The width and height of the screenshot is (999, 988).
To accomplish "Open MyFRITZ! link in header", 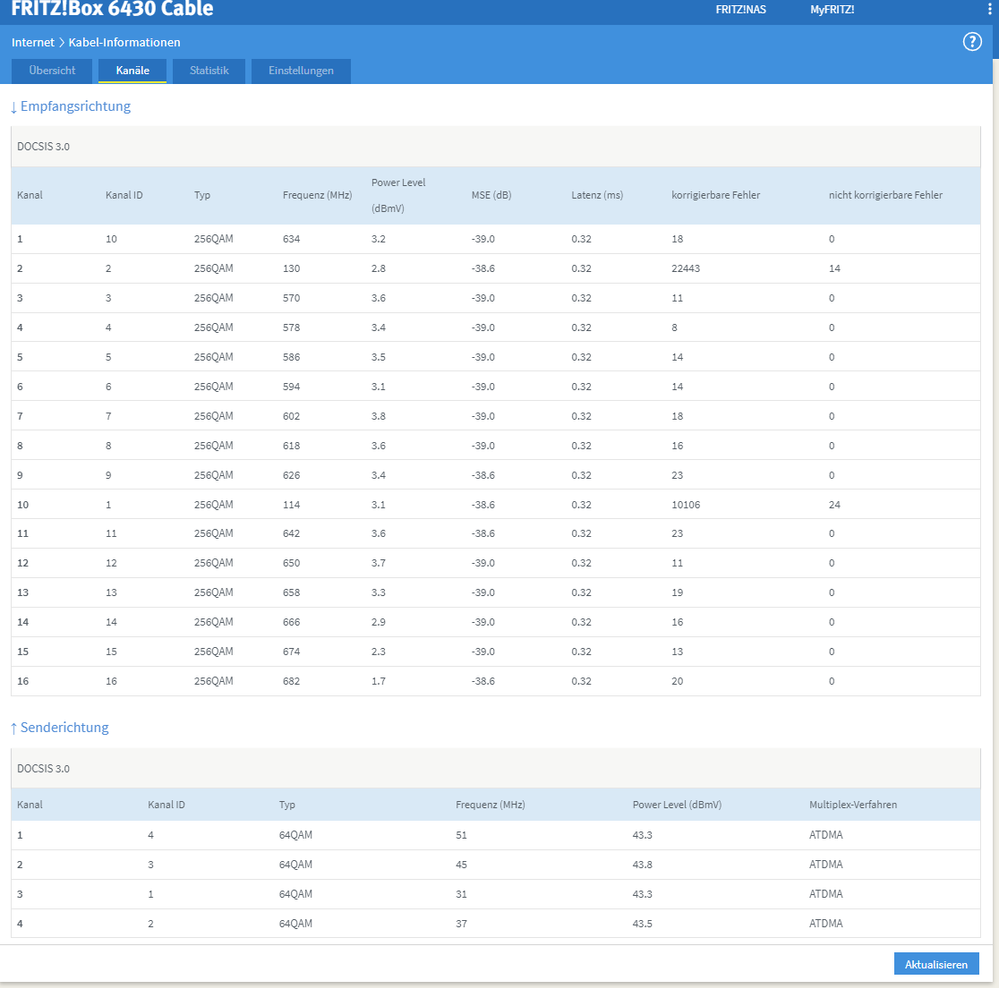I will click(x=832, y=10).
